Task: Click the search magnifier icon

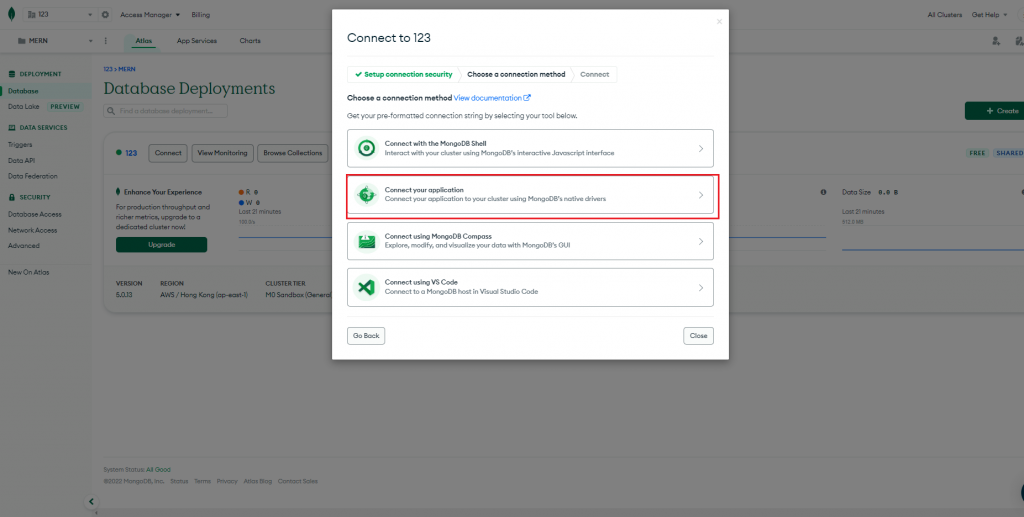Action: coord(113,111)
